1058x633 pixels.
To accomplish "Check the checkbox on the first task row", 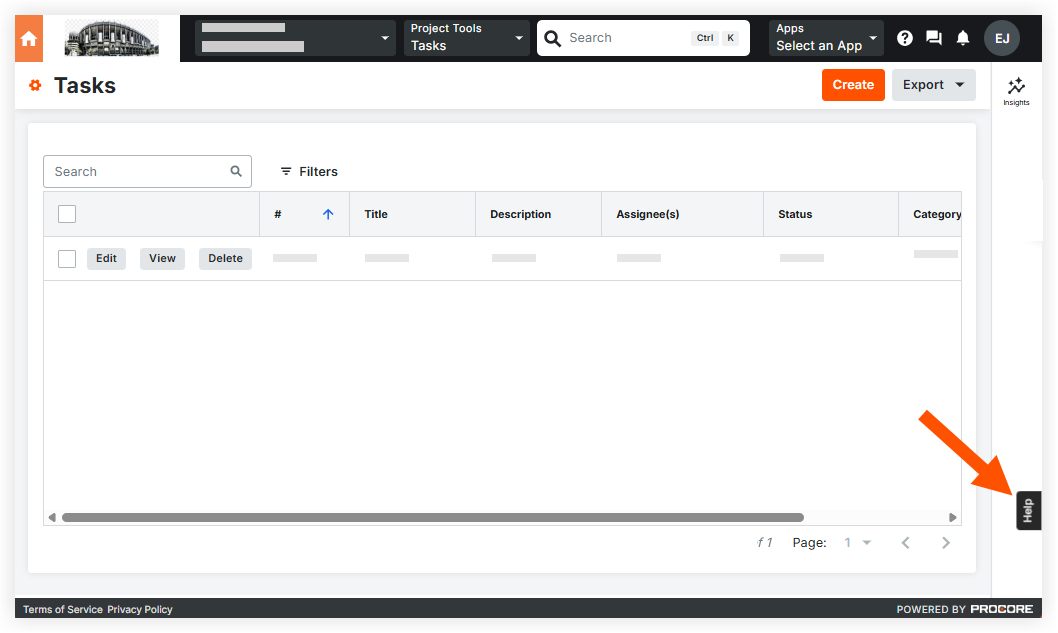I will 66,258.
